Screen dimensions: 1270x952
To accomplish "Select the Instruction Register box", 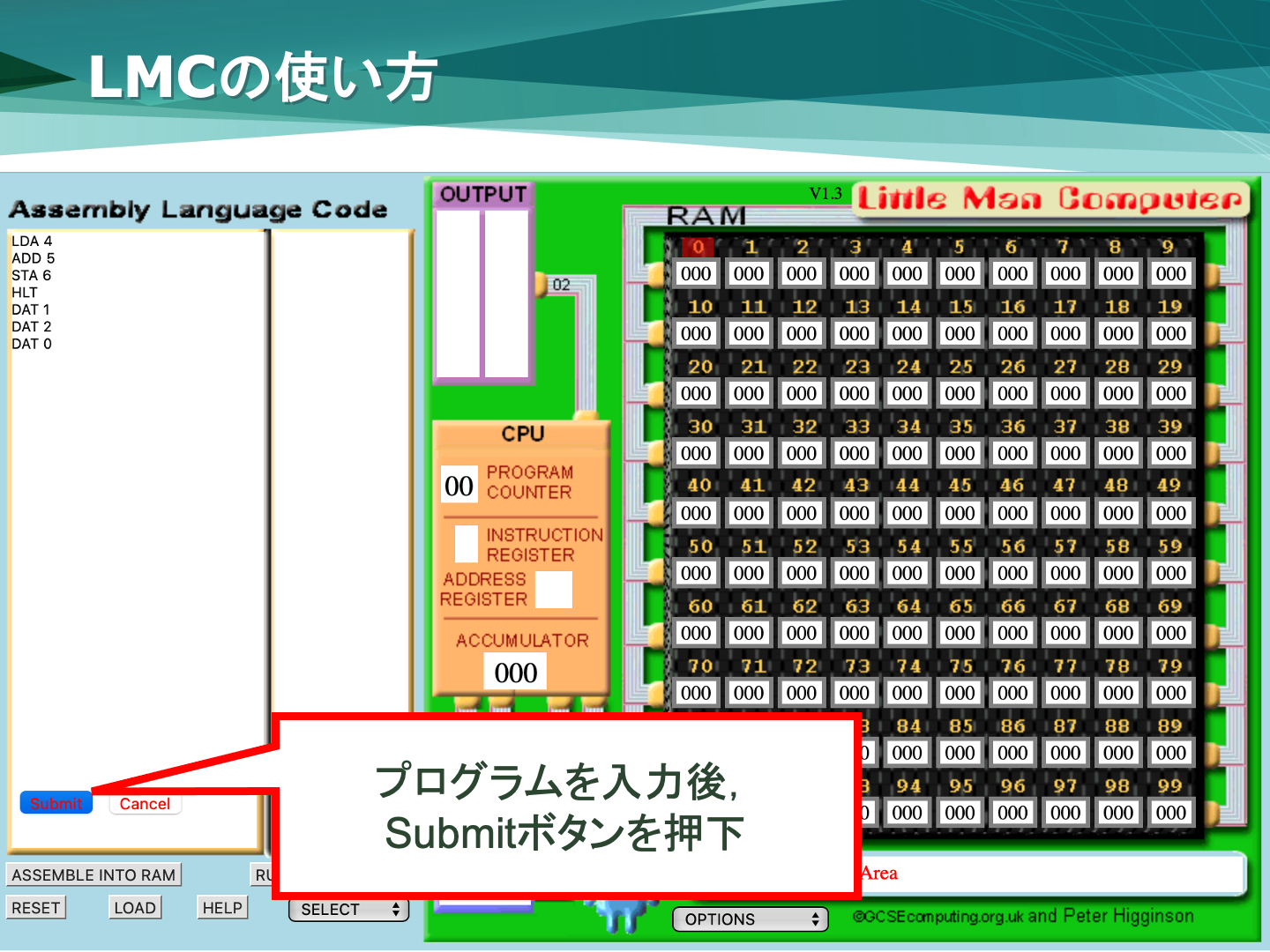I will (x=466, y=544).
